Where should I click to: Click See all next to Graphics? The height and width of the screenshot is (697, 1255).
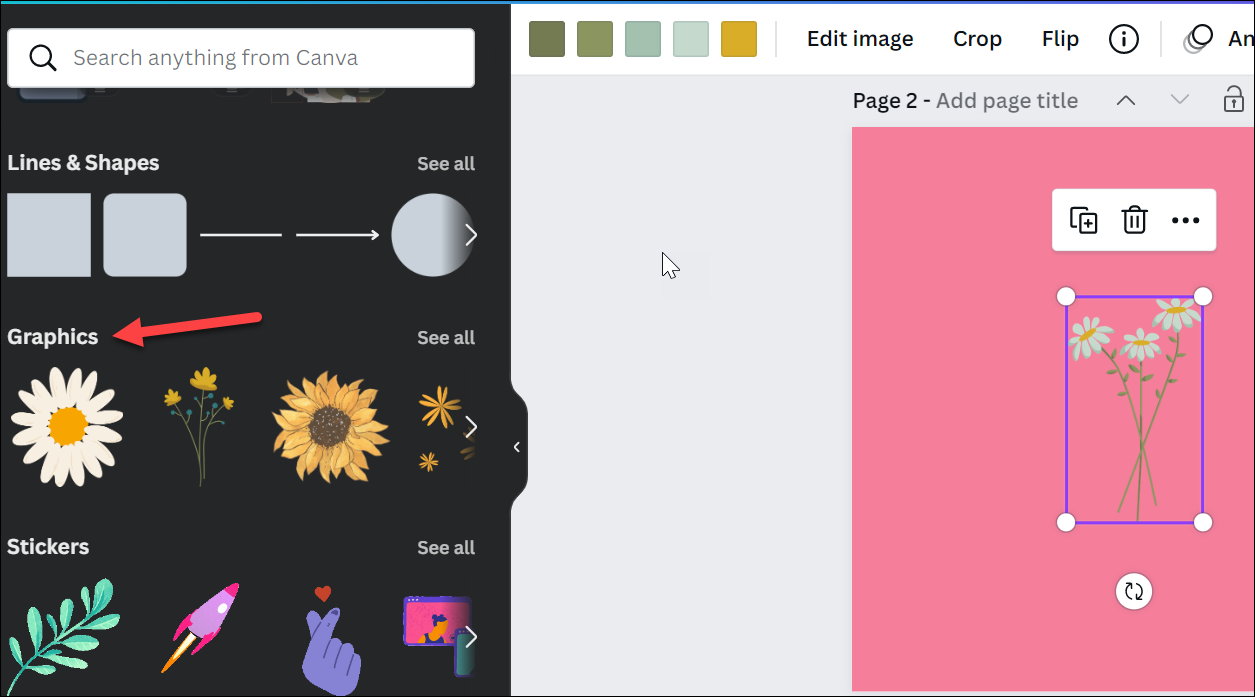[x=446, y=338]
